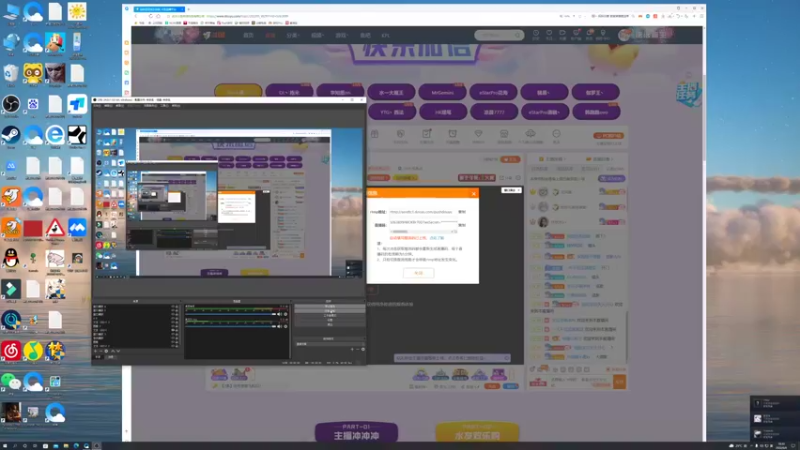
Task: Launch the WeChat desktop shortcut
Action: (11, 382)
